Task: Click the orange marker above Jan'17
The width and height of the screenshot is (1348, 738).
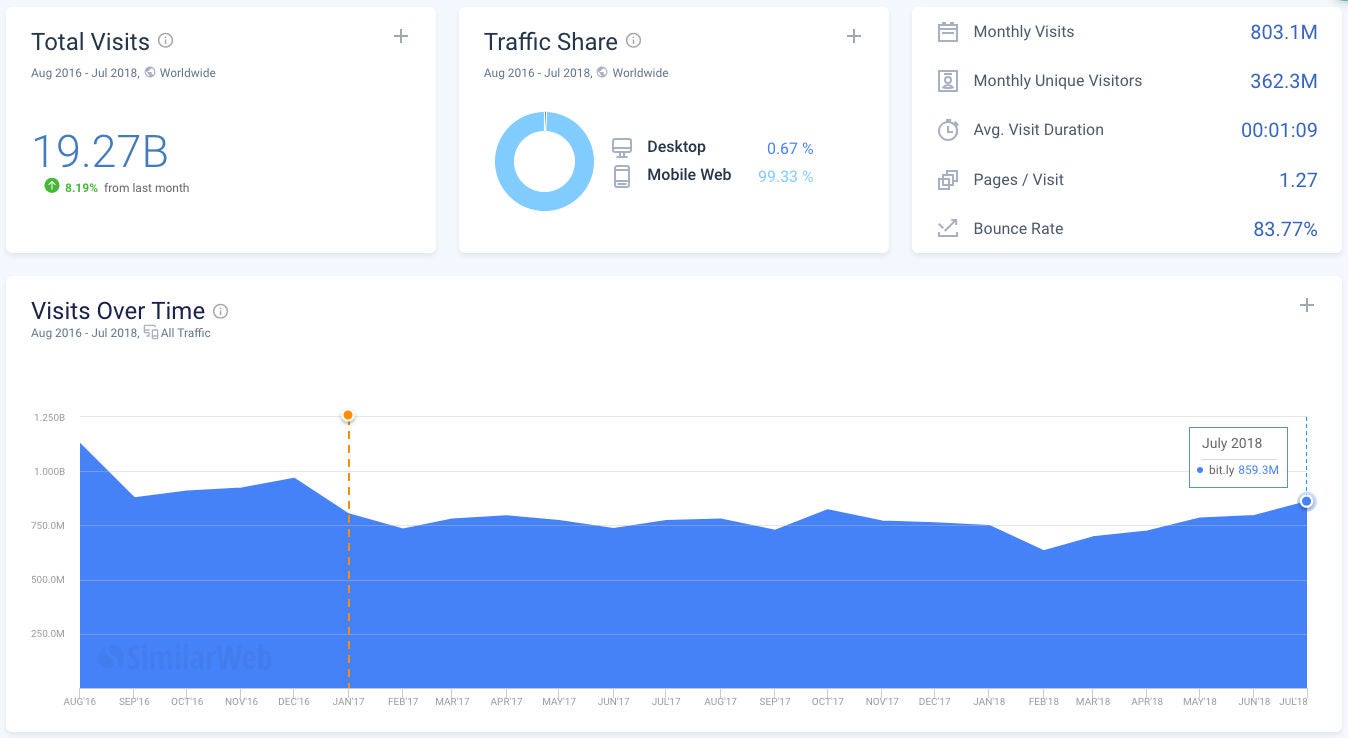Action: pos(348,415)
